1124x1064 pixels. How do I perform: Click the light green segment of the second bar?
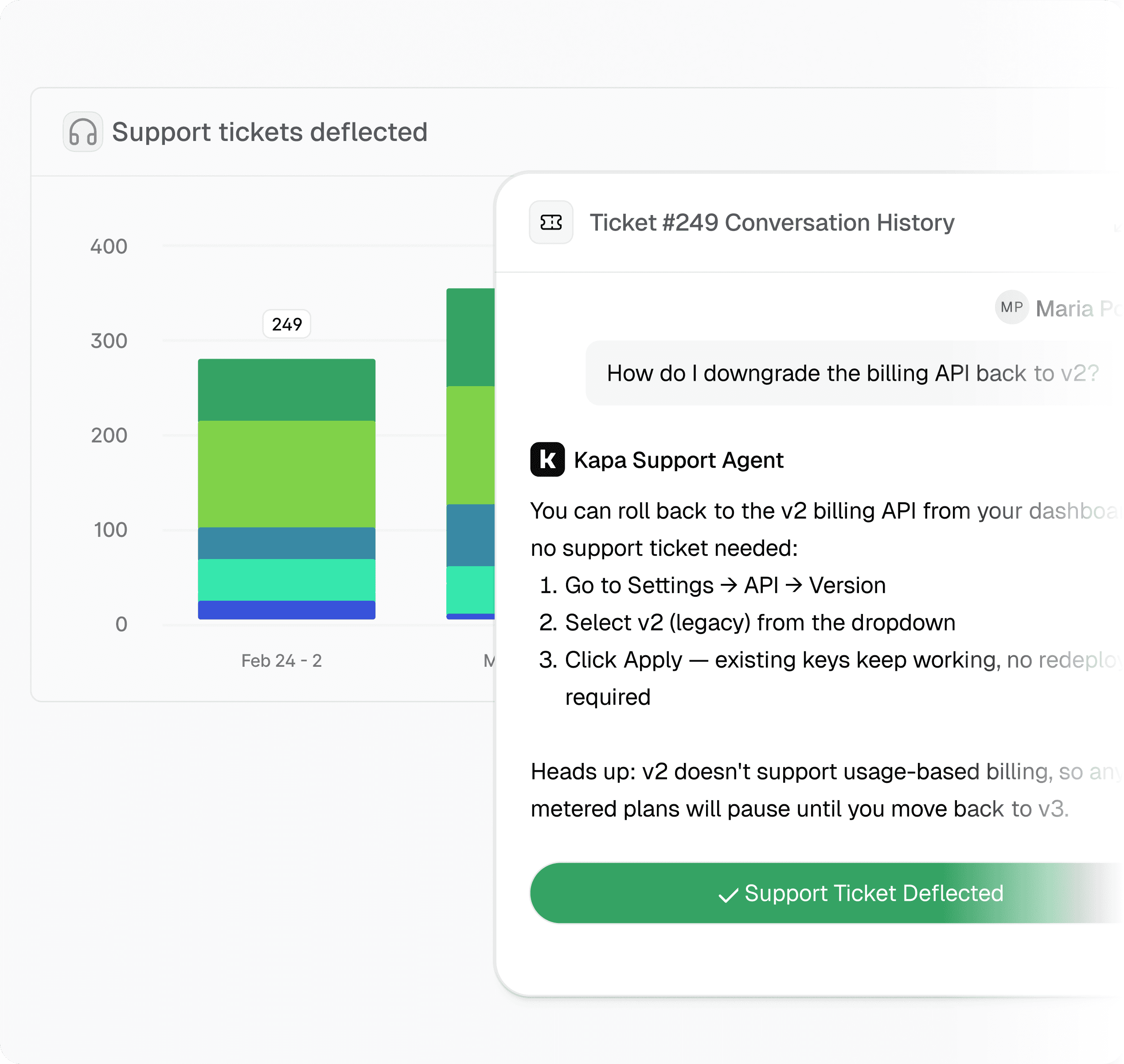pos(471,446)
